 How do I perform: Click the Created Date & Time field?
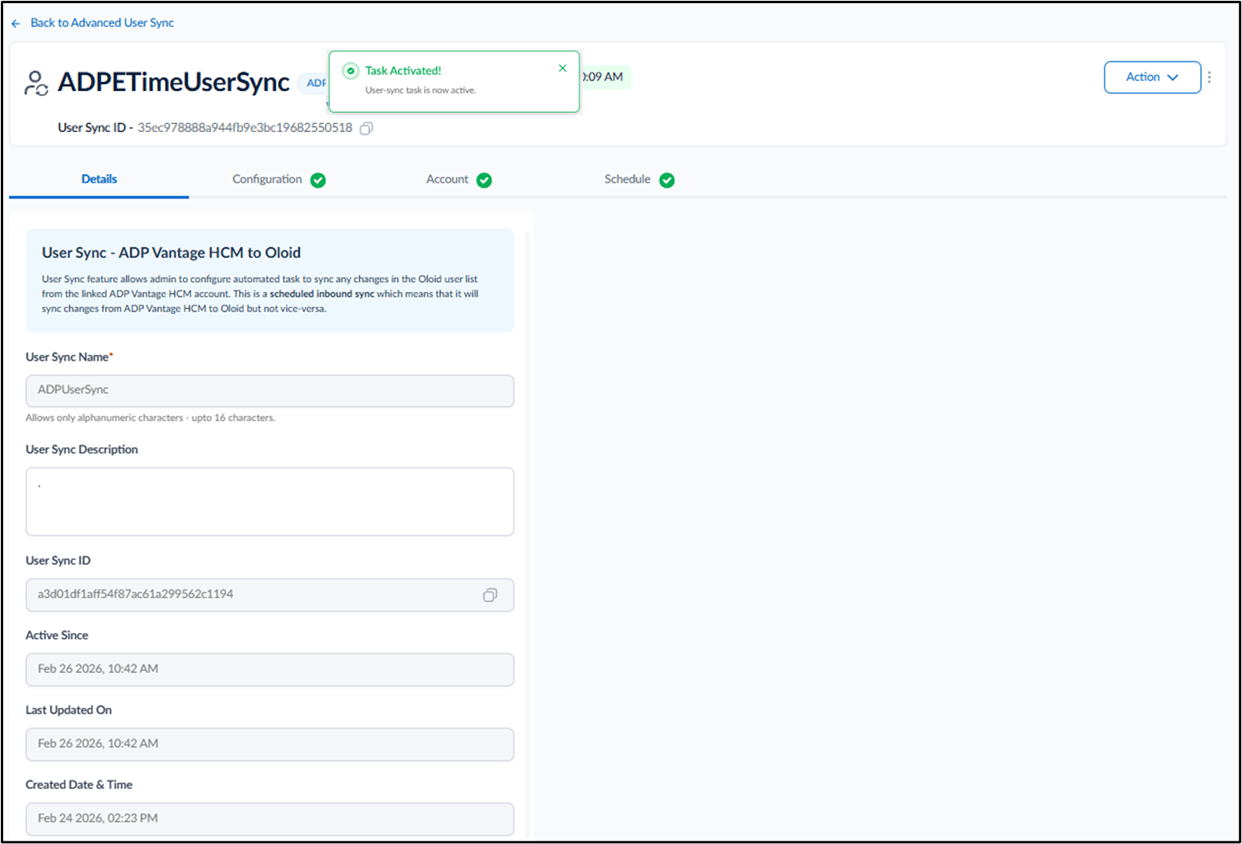tap(270, 819)
